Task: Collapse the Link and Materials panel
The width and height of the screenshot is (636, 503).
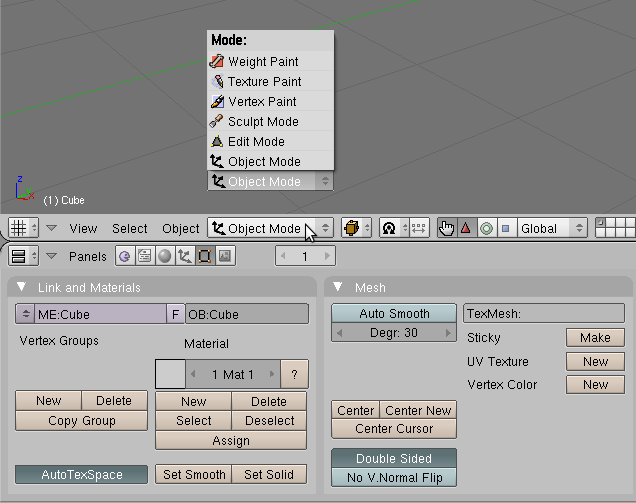Action: [22, 288]
